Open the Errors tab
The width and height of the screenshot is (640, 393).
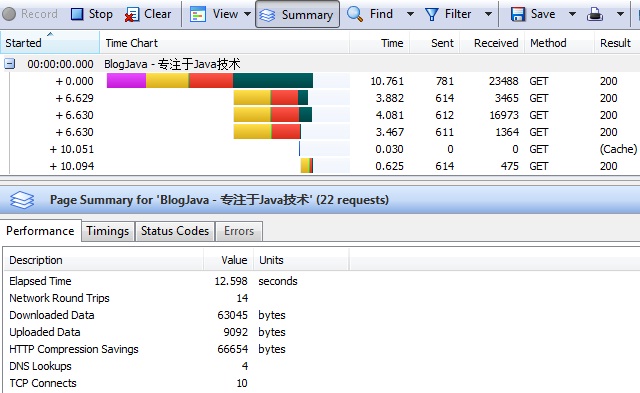[239, 231]
